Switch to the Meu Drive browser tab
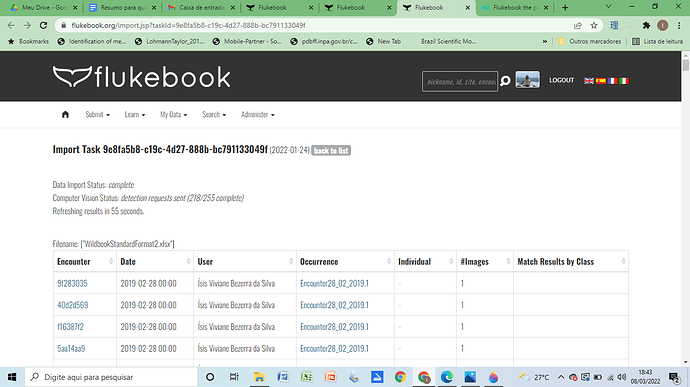The height and width of the screenshot is (387, 690). [x=44, y=7]
